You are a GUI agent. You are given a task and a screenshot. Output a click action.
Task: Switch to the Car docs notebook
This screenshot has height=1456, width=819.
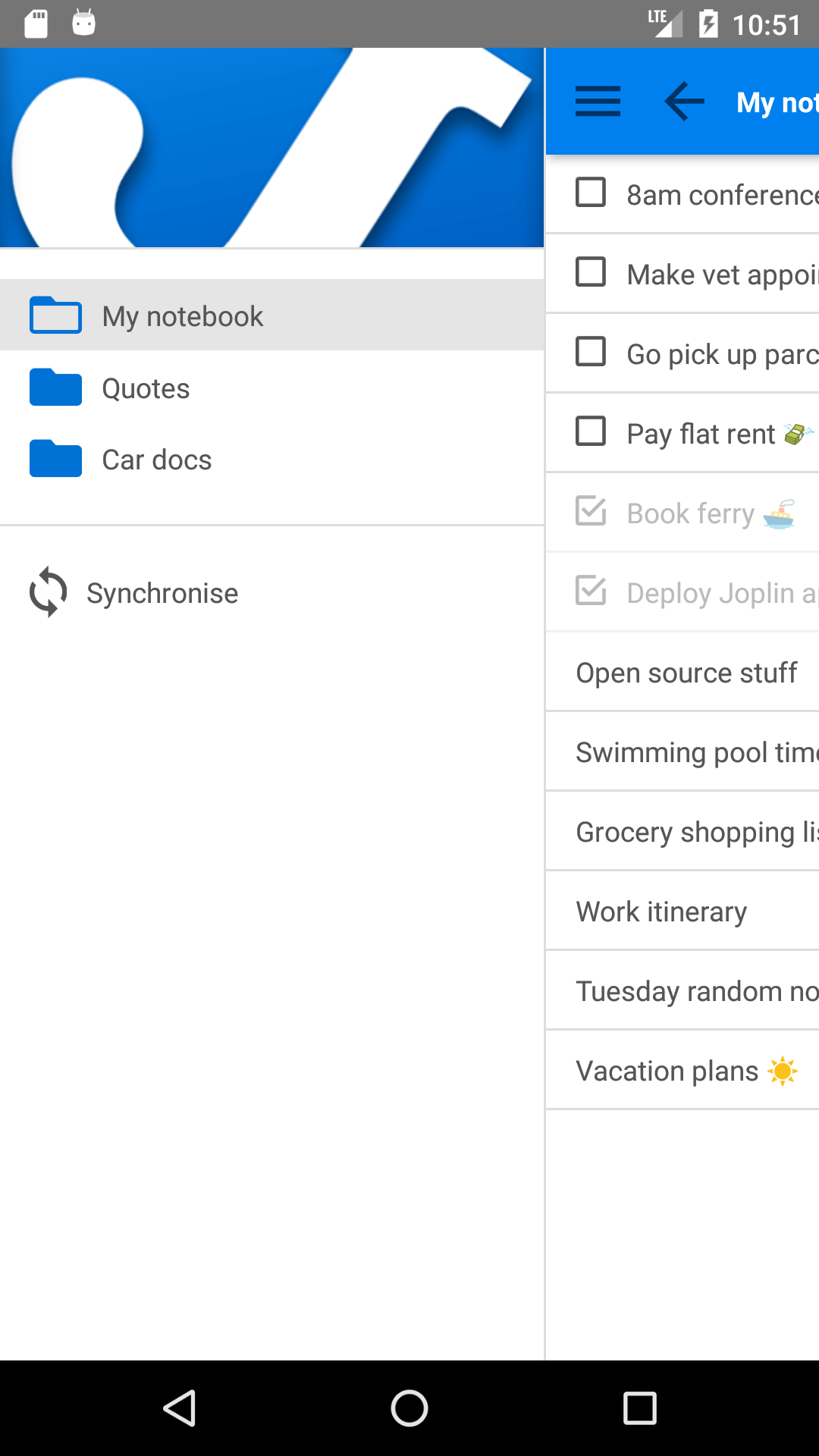tap(157, 460)
